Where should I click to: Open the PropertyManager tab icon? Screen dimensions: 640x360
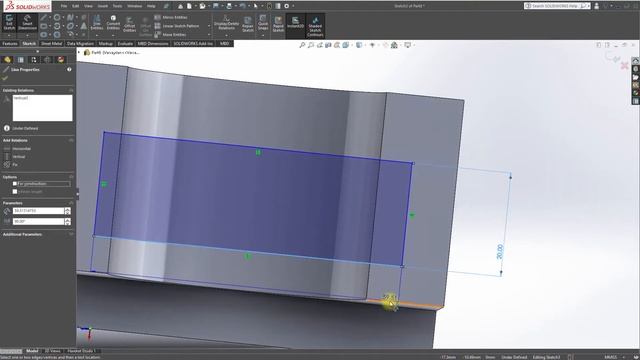pos(21,60)
